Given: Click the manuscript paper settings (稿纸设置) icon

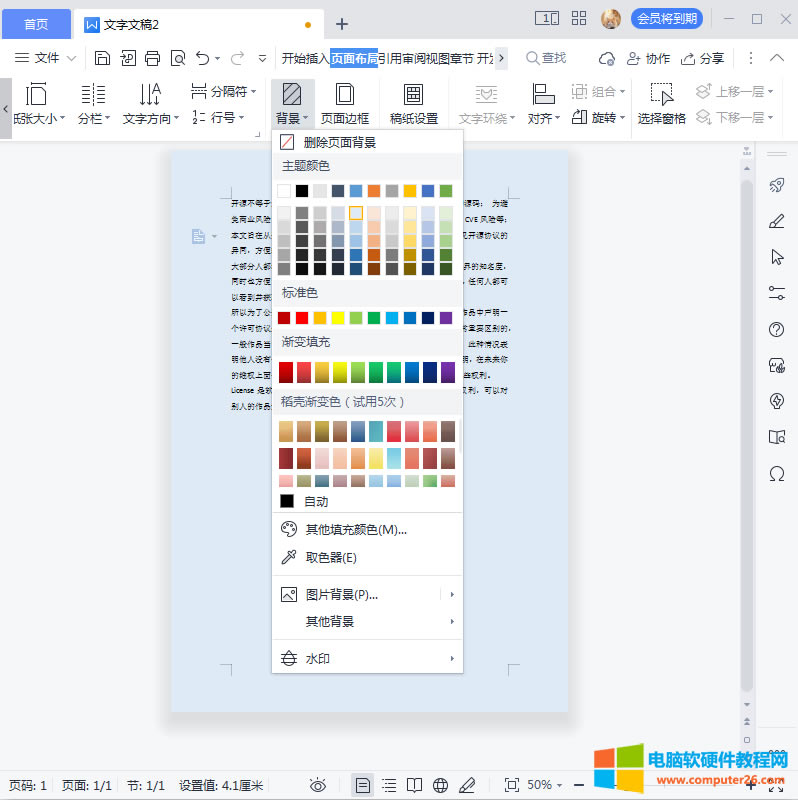Looking at the screenshot, I should point(413,104).
